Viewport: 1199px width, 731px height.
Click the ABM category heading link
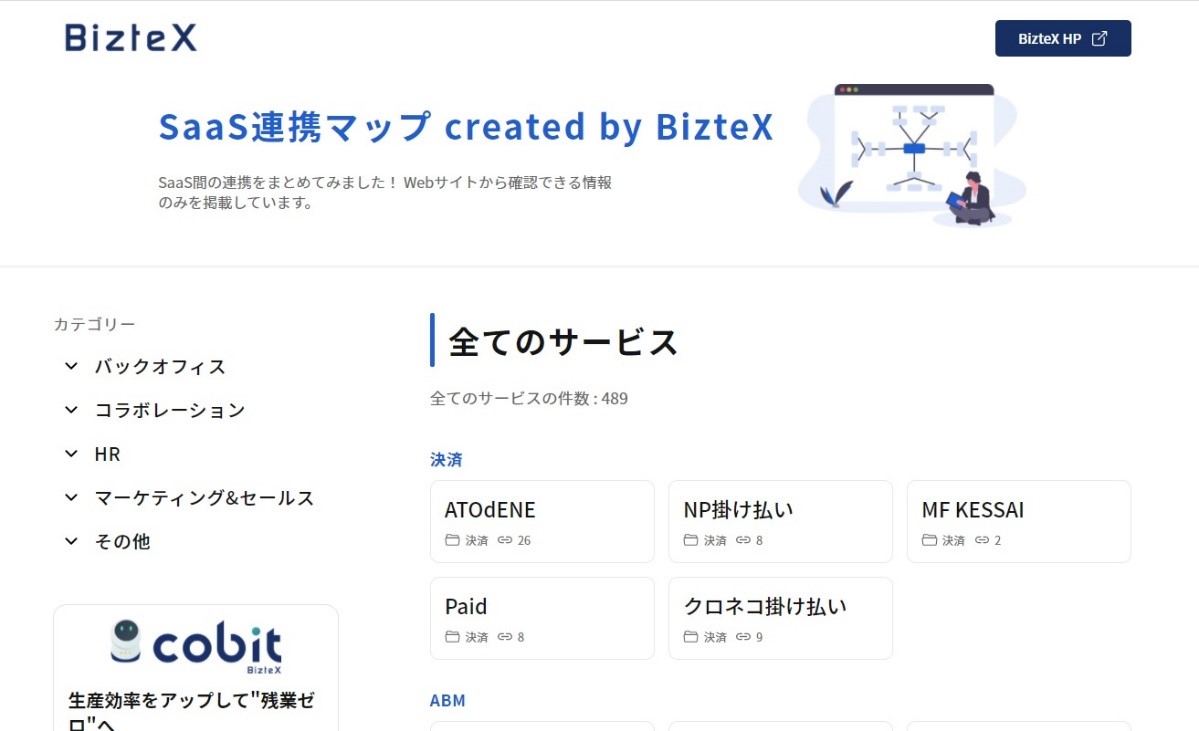coord(447,700)
